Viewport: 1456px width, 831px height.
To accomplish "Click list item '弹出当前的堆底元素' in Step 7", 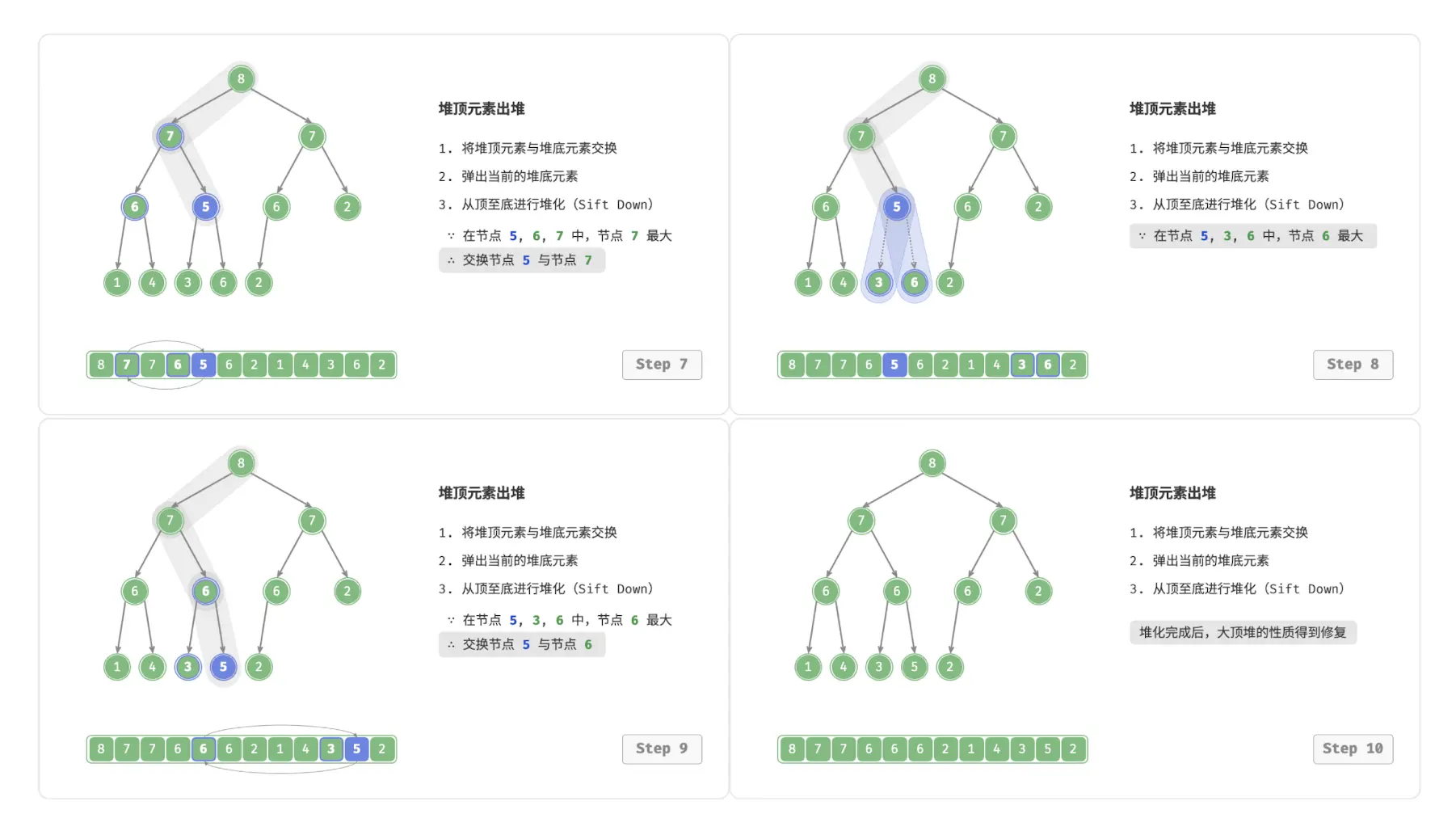I will pyautogui.click(x=520, y=176).
